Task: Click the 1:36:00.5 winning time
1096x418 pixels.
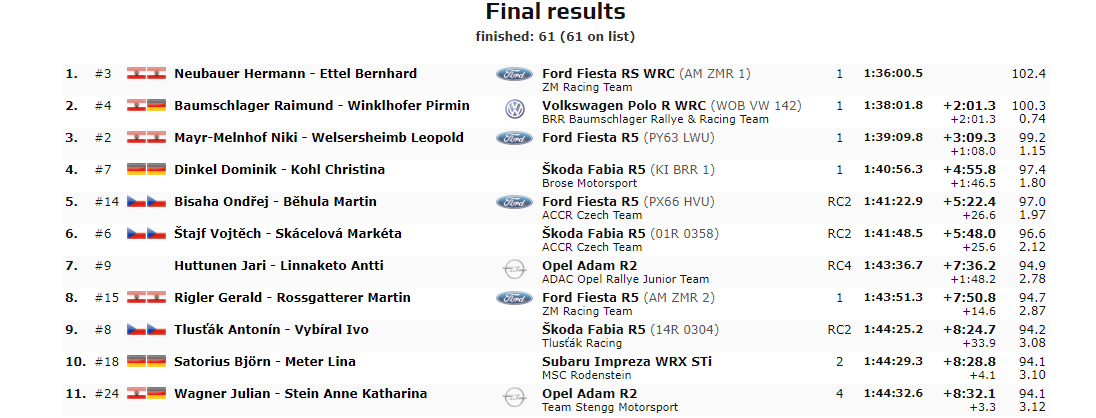Action: pyautogui.click(x=893, y=74)
